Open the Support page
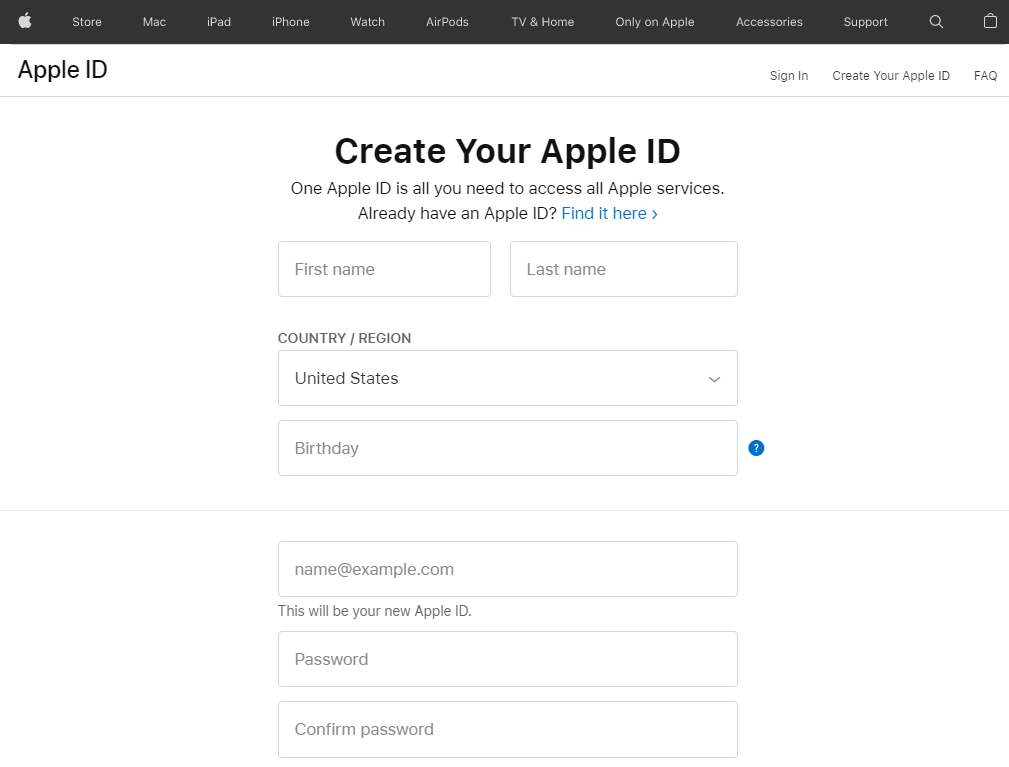This screenshot has width=1009, height=767. [x=865, y=21]
